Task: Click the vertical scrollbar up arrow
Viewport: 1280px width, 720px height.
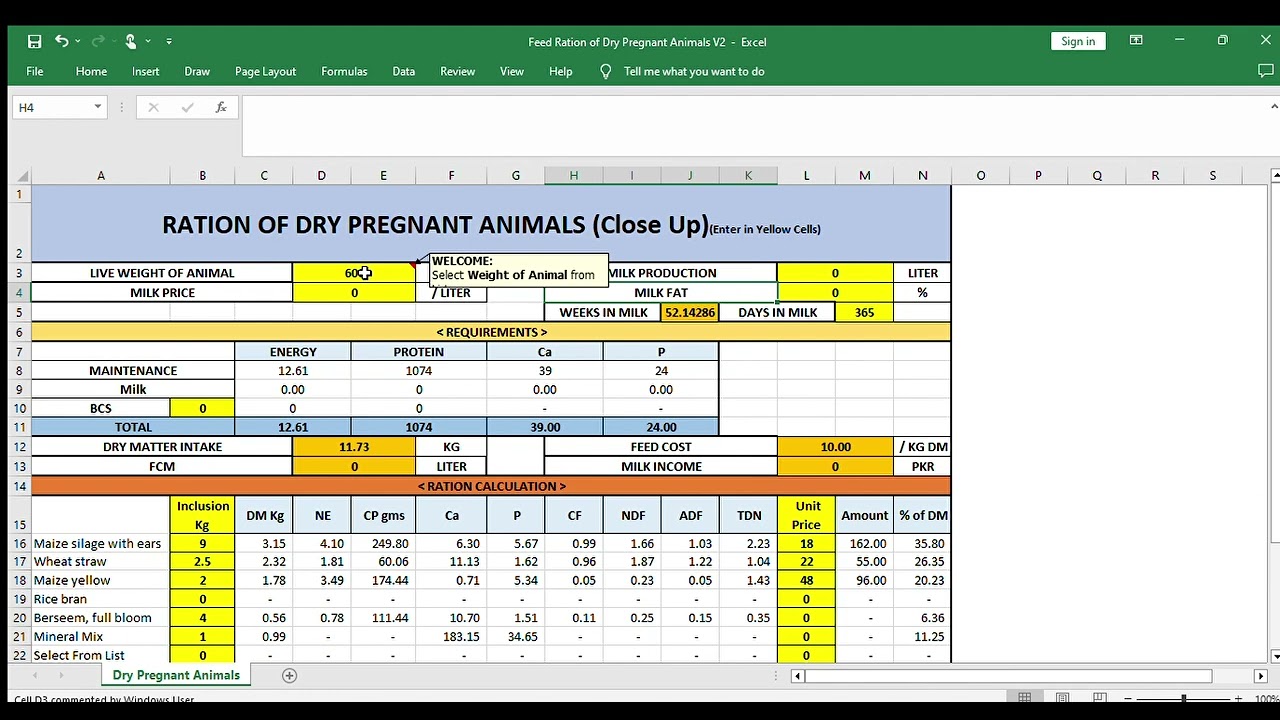Action: click(x=1274, y=176)
